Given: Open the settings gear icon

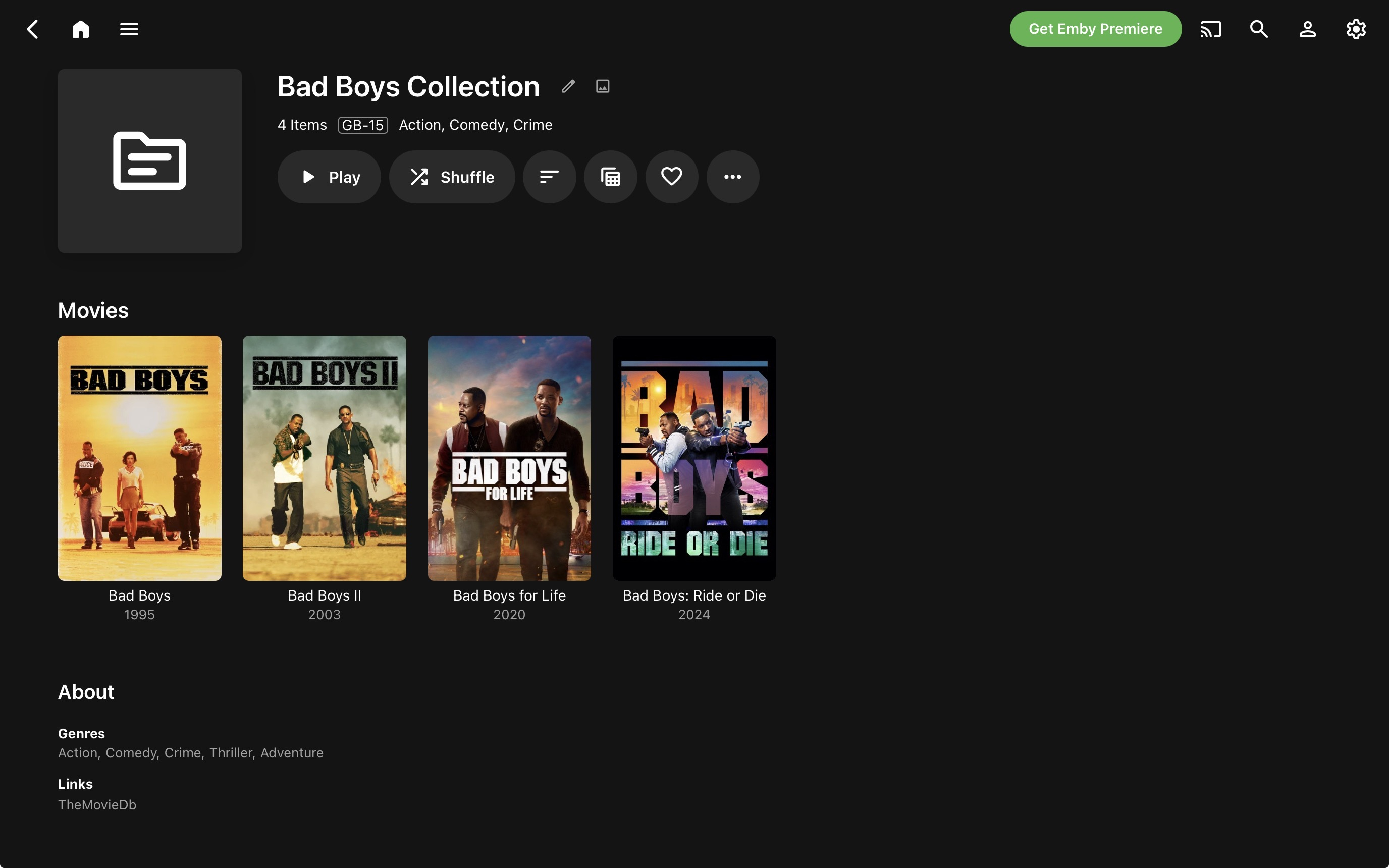Looking at the screenshot, I should point(1356,29).
